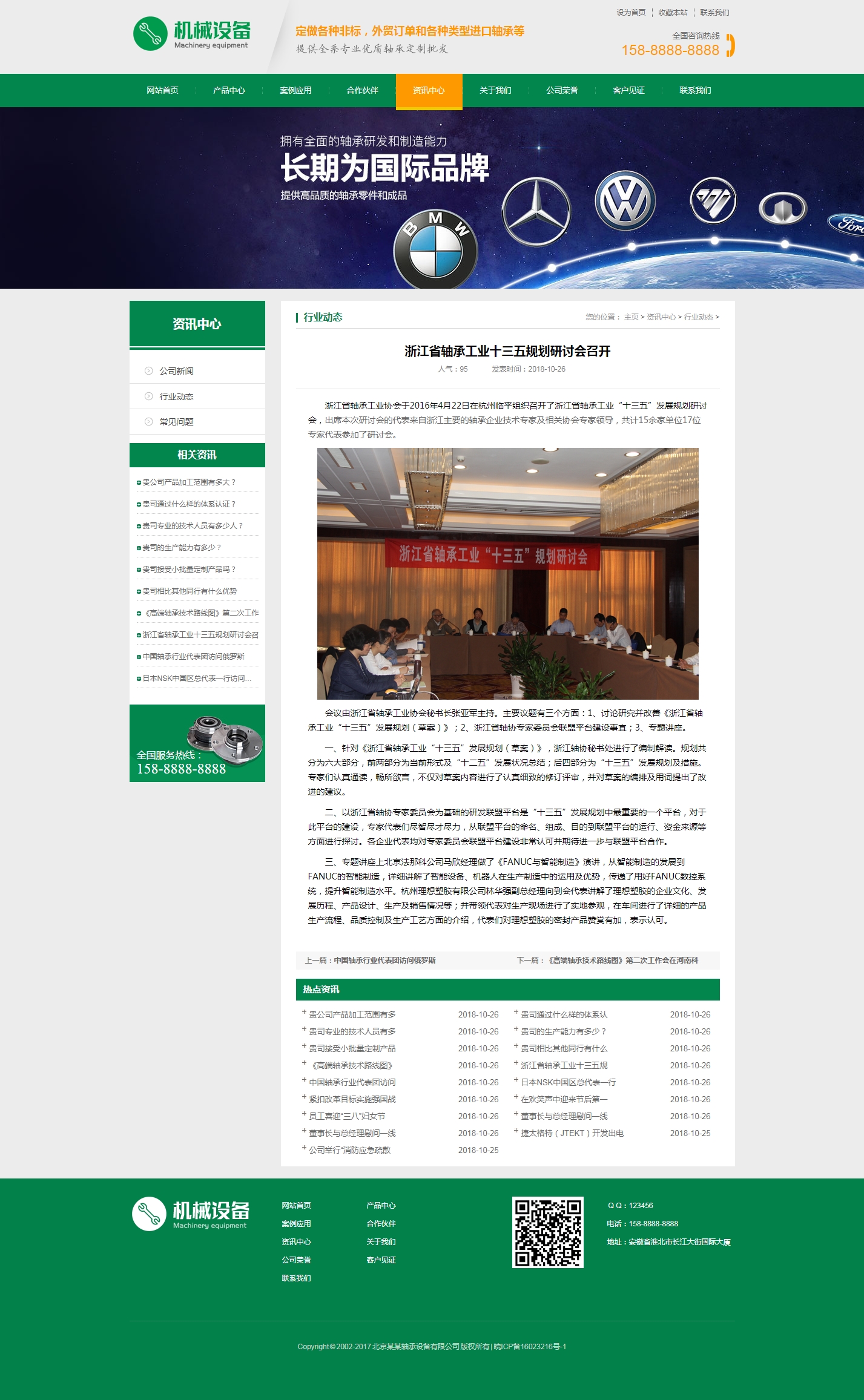This screenshot has height=1400, width=864.
Task: Go to previous article 中国轴承行业代表团访问俄罗斯
Action: pyautogui.click(x=384, y=961)
